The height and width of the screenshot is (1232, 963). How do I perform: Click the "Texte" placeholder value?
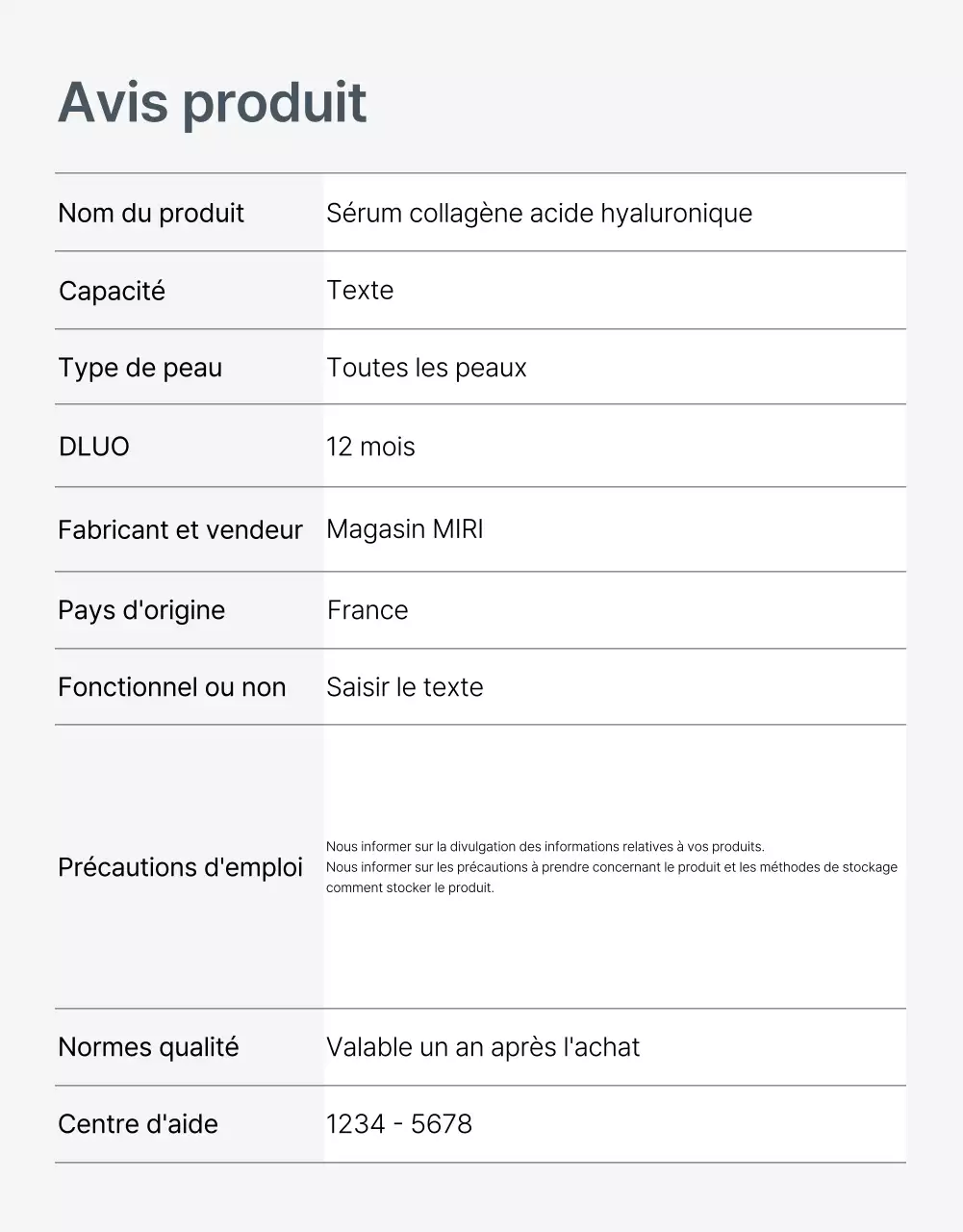click(360, 290)
